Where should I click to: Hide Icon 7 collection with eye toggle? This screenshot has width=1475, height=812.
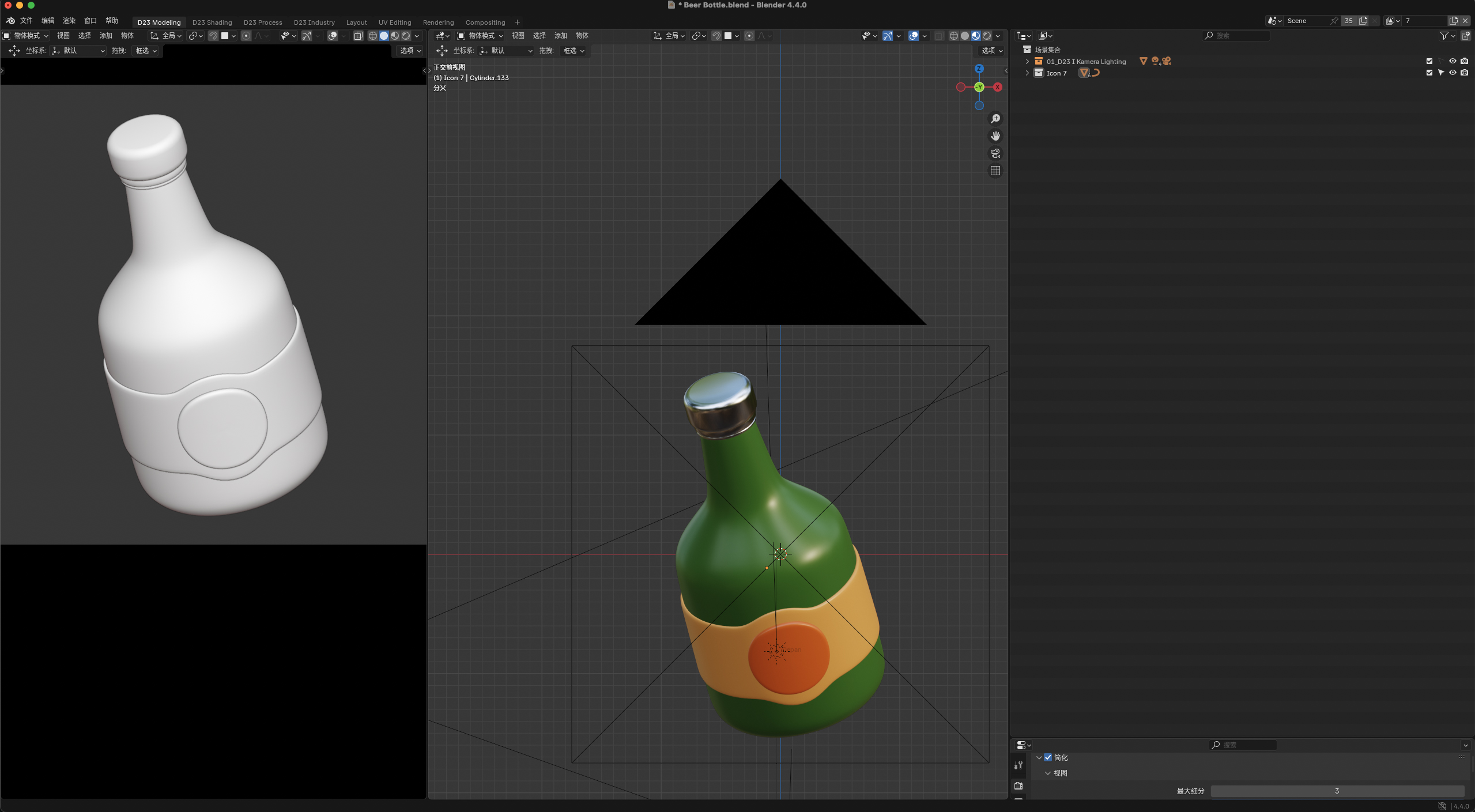click(1453, 73)
